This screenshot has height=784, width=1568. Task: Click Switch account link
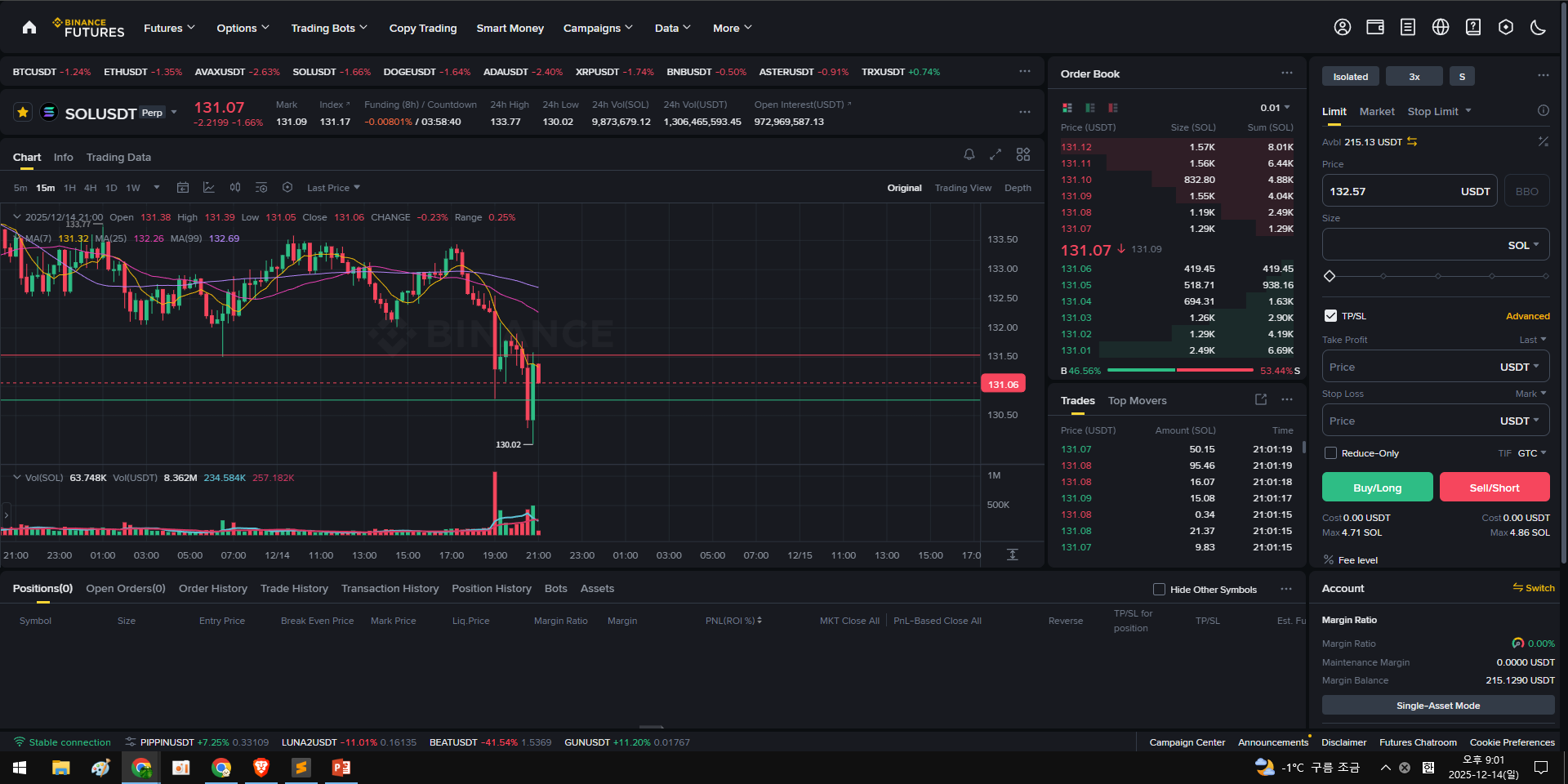1534,588
